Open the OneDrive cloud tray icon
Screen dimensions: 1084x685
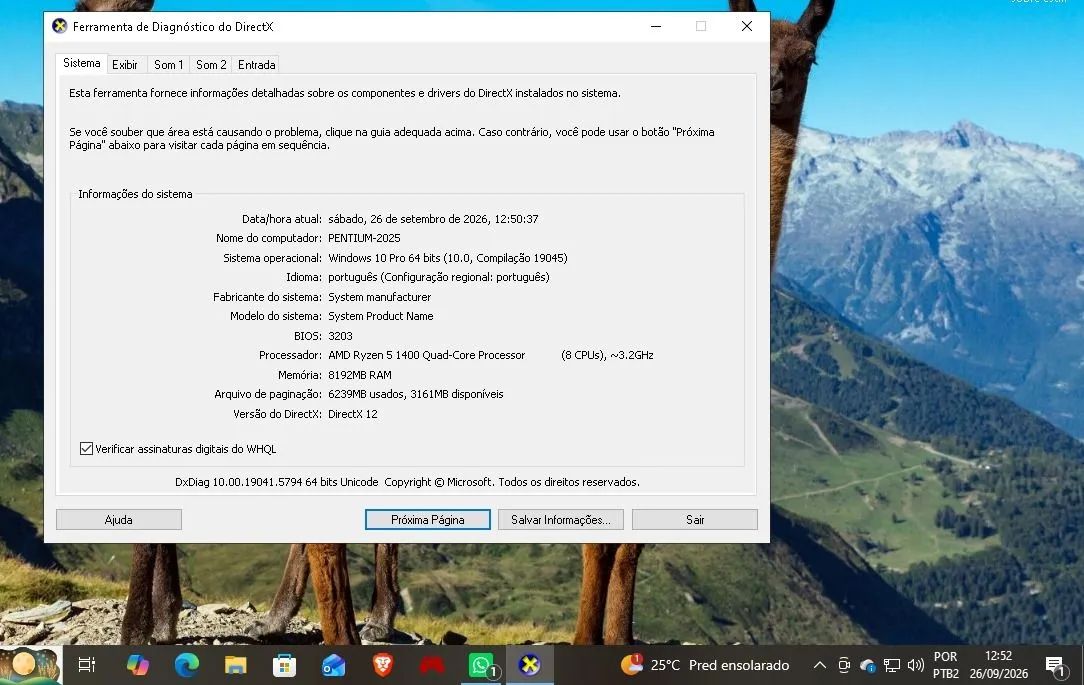pos(868,666)
